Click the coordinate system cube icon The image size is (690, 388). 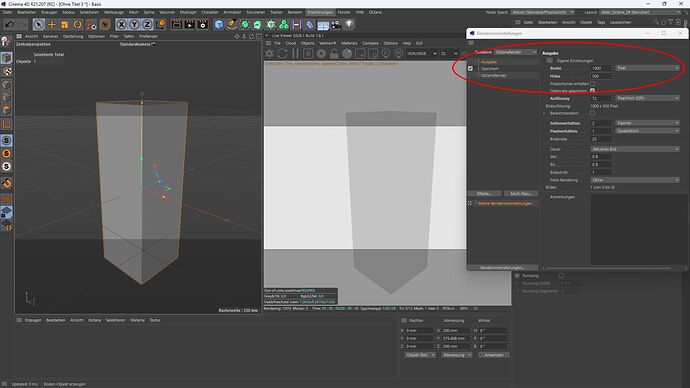click(x=161, y=24)
